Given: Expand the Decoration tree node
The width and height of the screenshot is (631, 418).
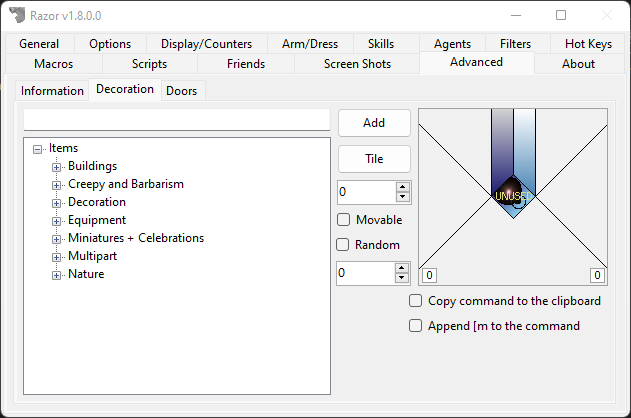Looking at the screenshot, I should pos(56,204).
